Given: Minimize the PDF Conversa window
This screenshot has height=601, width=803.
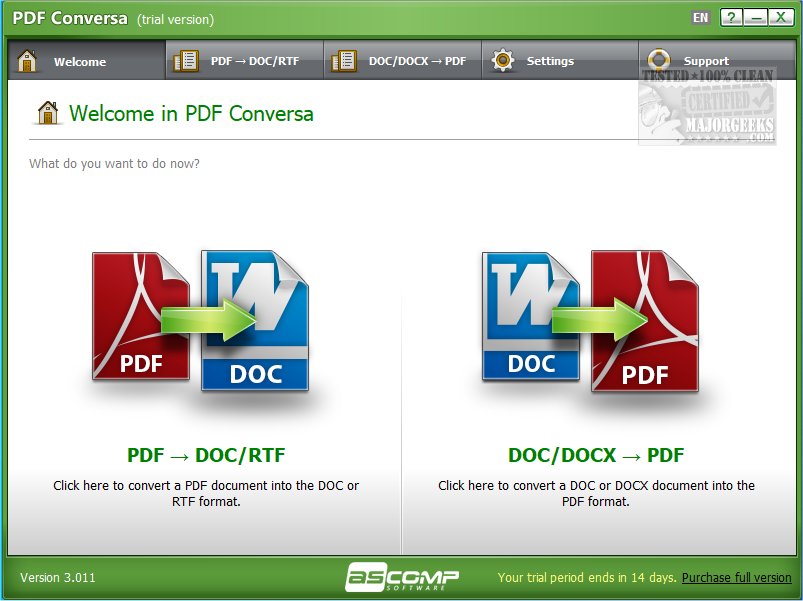Looking at the screenshot, I should pos(756,18).
